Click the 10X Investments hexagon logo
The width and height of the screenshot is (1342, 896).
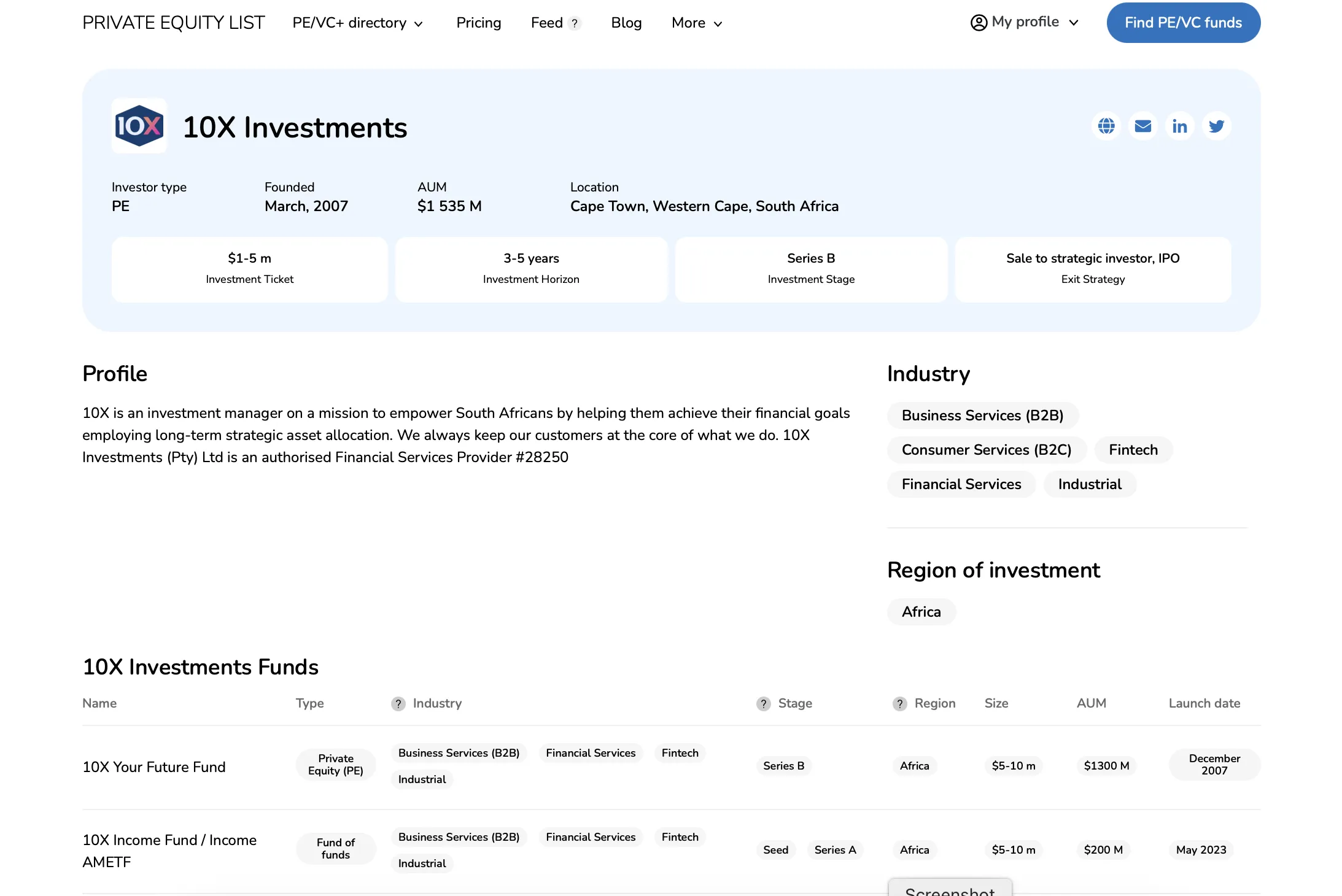point(139,126)
